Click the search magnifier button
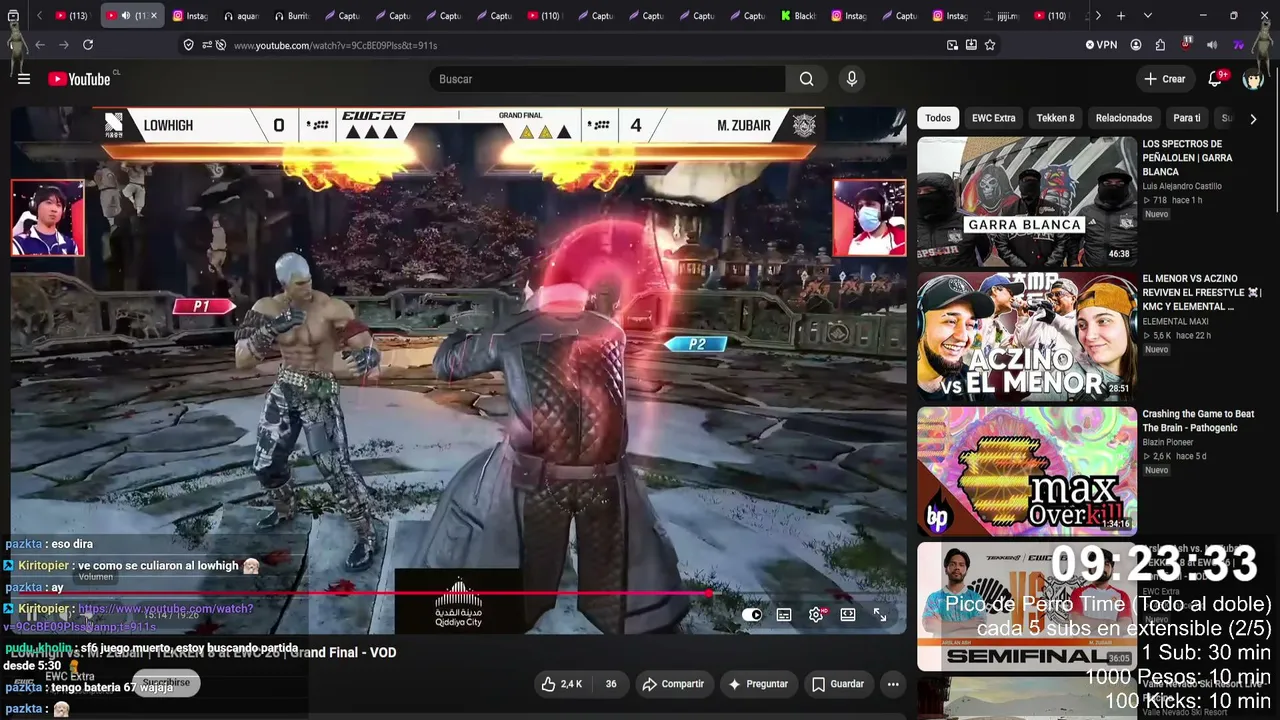Screen dimensions: 1280x720 (807, 79)
